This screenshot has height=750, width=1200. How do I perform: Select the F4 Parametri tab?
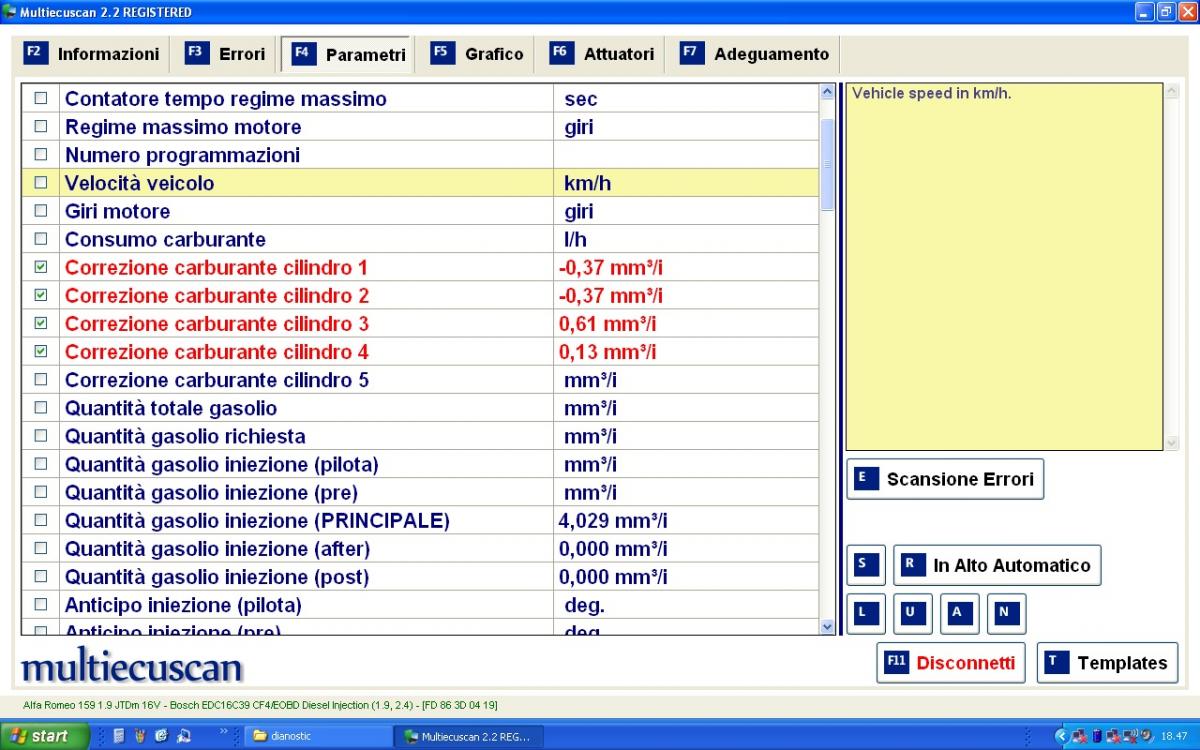point(349,54)
